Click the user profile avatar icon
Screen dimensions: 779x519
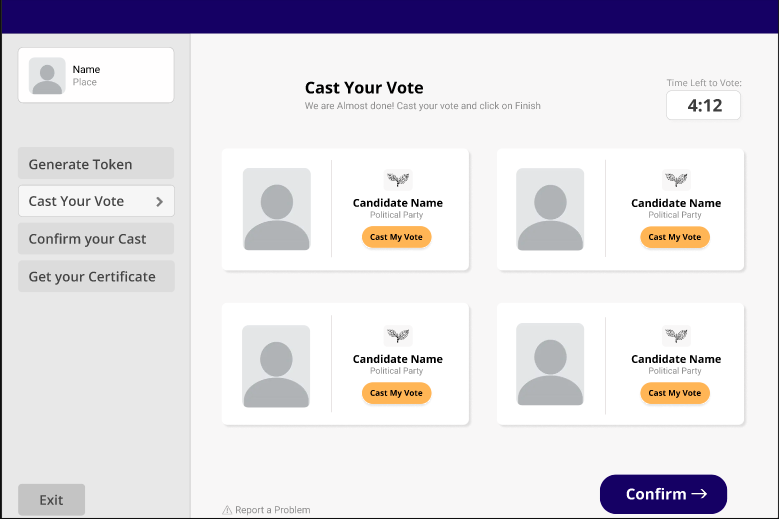(47, 75)
